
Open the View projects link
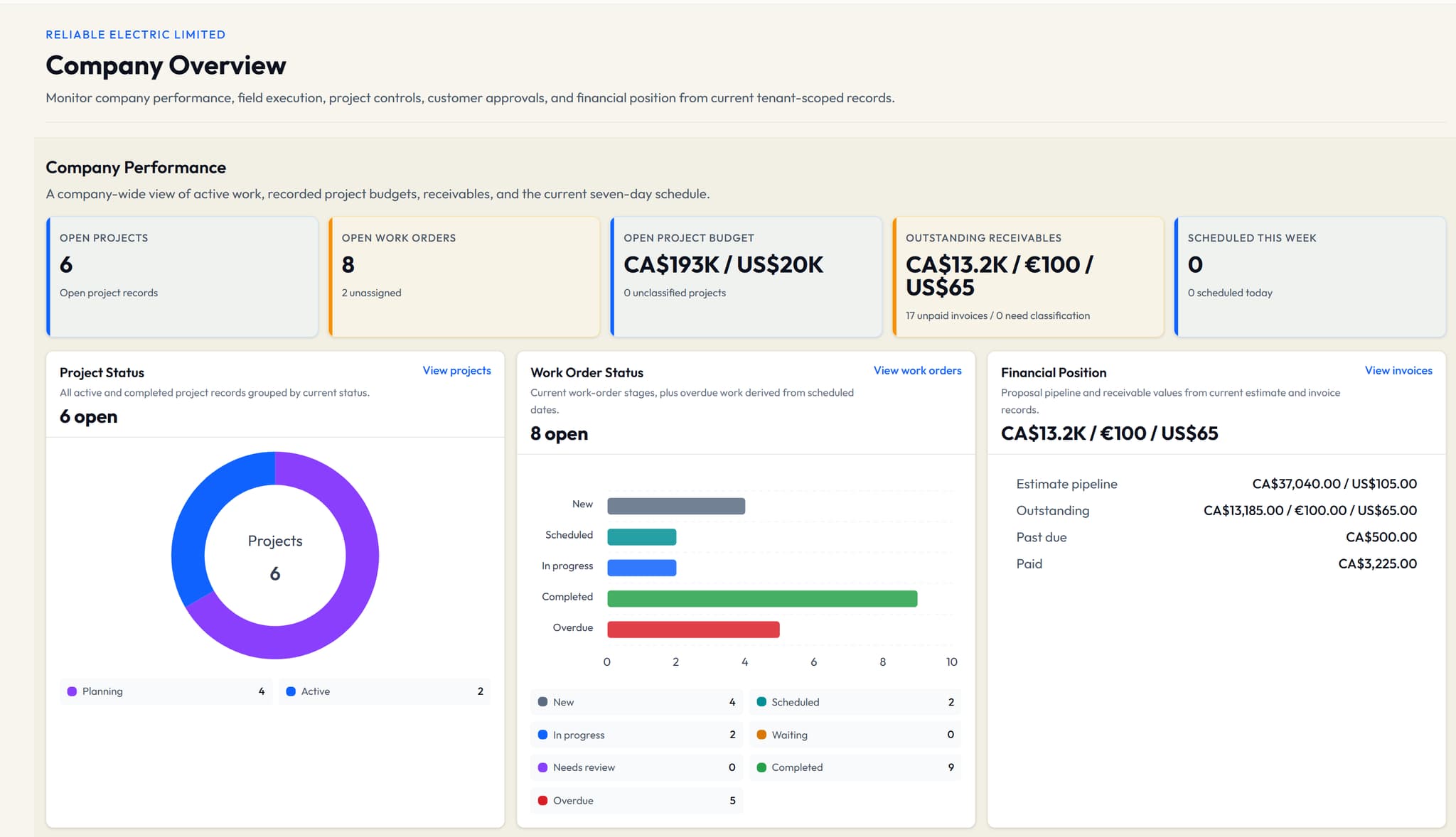point(456,370)
